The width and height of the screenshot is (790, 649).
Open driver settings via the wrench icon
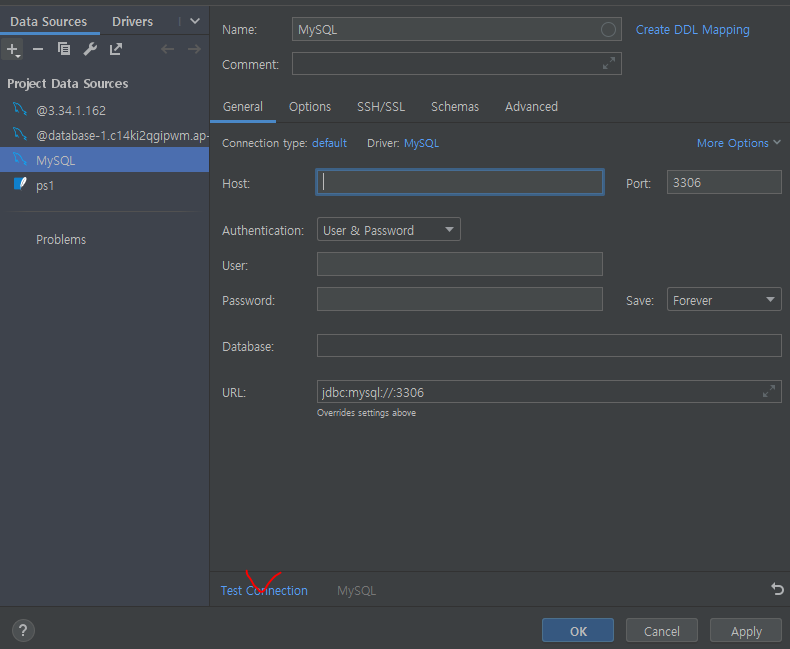pos(90,49)
